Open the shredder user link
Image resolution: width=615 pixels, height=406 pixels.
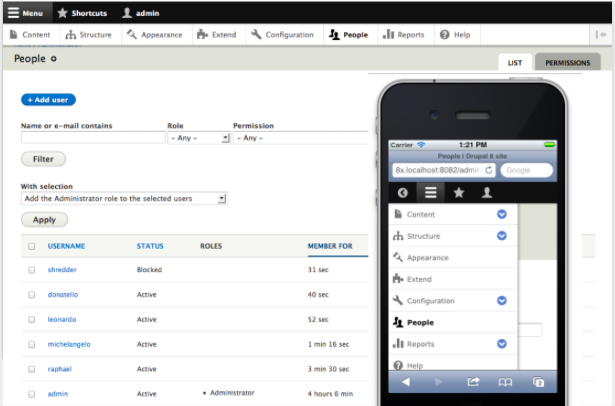(62, 269)
